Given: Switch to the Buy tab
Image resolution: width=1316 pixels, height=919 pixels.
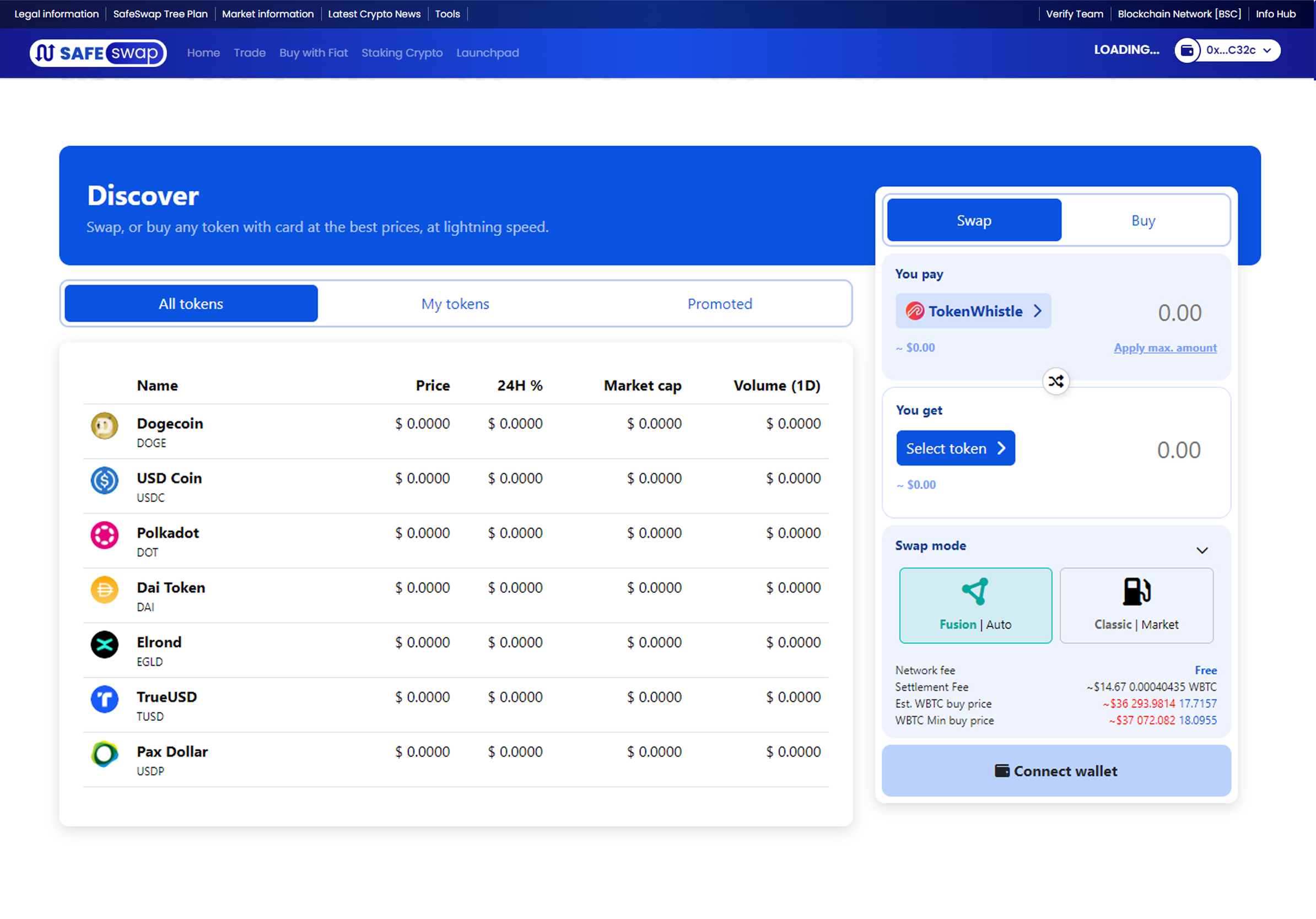Looking at the screenshot, I should (1143, 220).
